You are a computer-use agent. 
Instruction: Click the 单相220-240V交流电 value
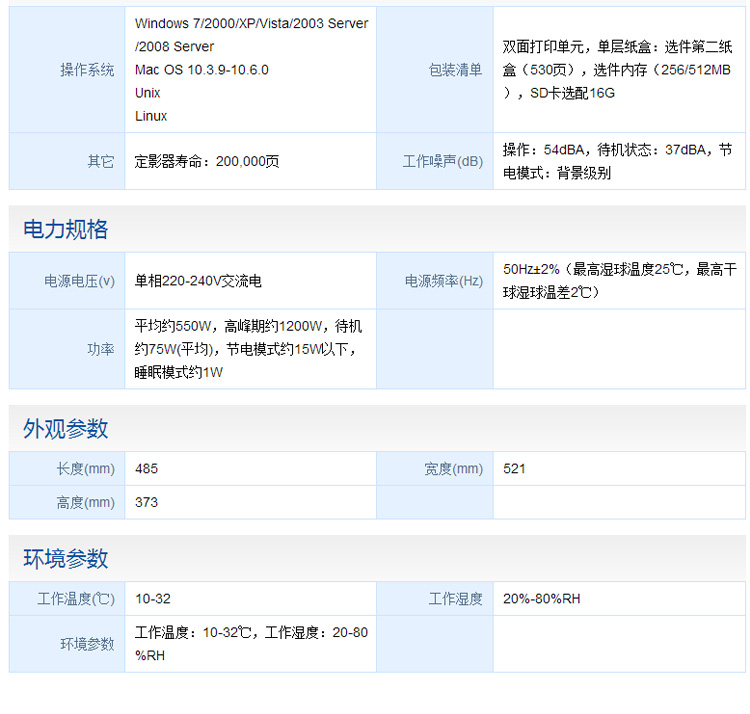pyautogui.click(x=198, y=282)
